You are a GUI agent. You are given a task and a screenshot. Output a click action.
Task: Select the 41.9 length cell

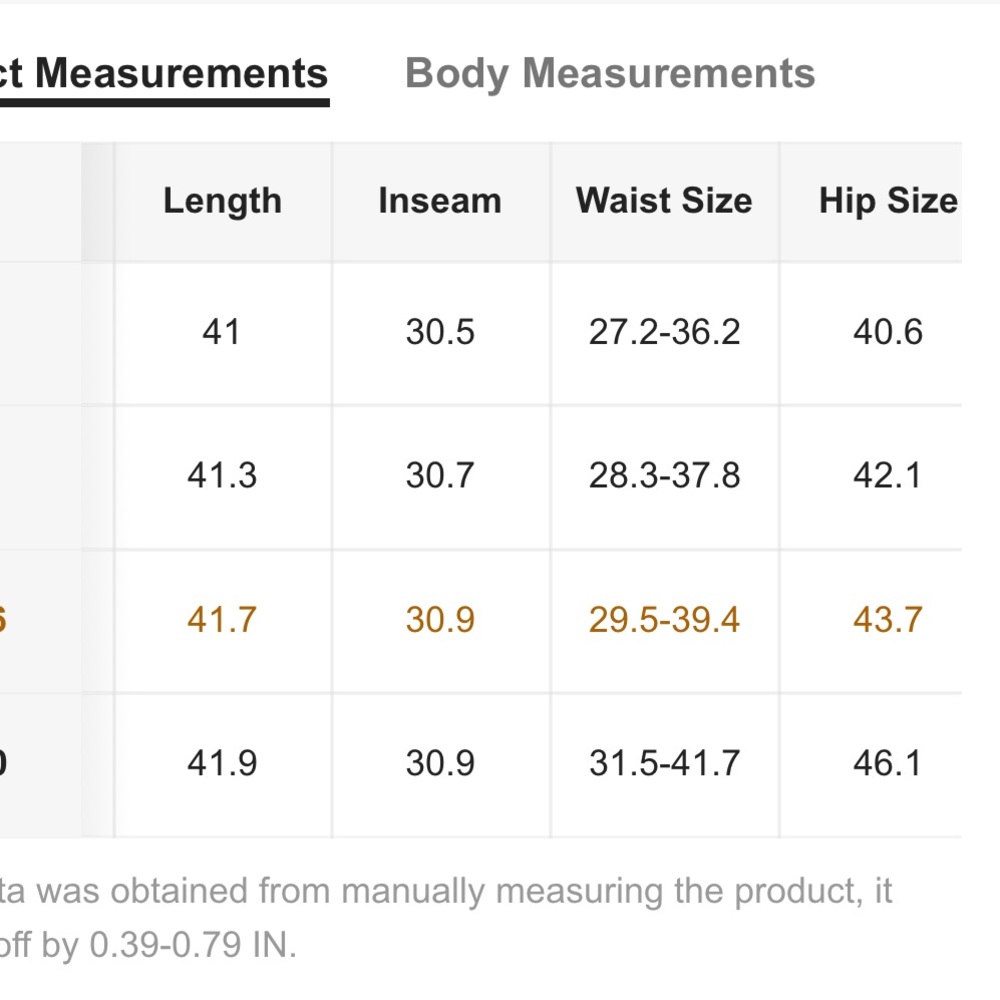pyautogui.click(x=222, y=763)
